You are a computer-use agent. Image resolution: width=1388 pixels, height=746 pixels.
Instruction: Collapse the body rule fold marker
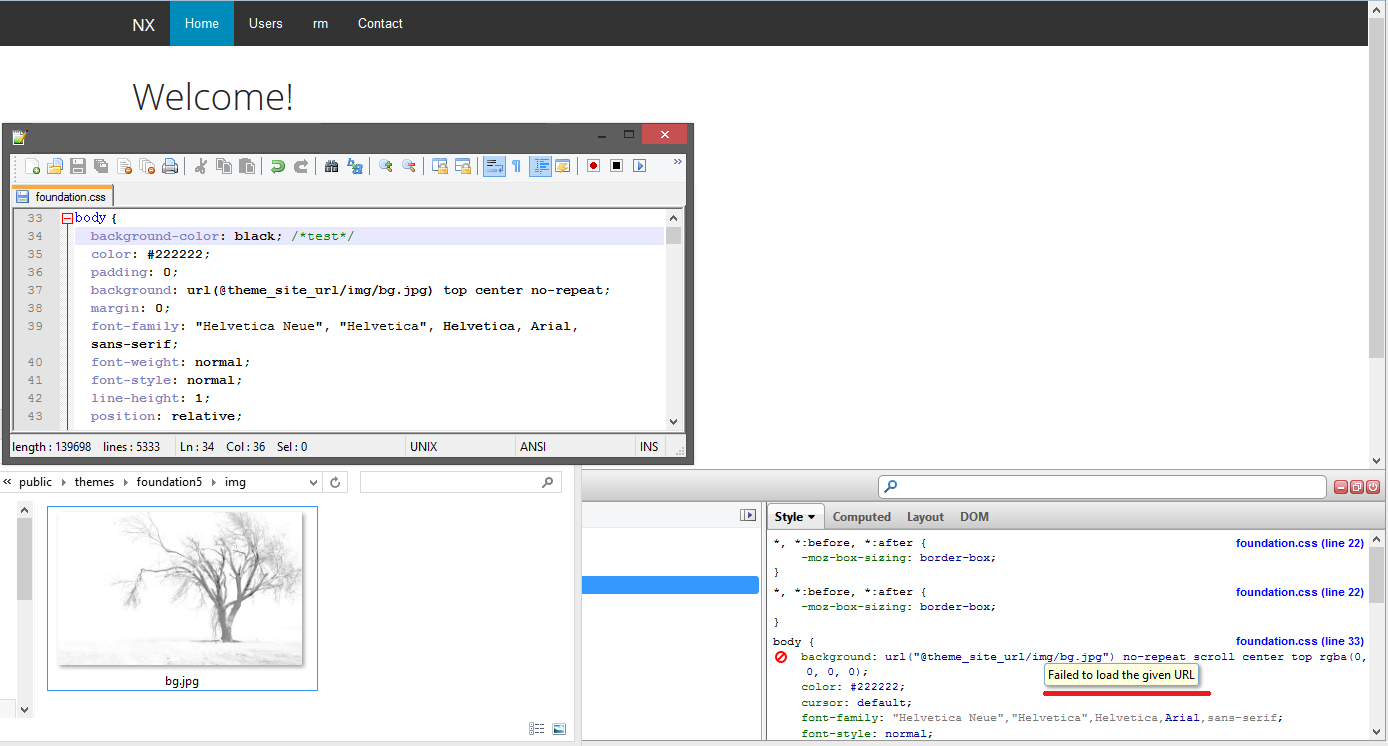(67, 218)
